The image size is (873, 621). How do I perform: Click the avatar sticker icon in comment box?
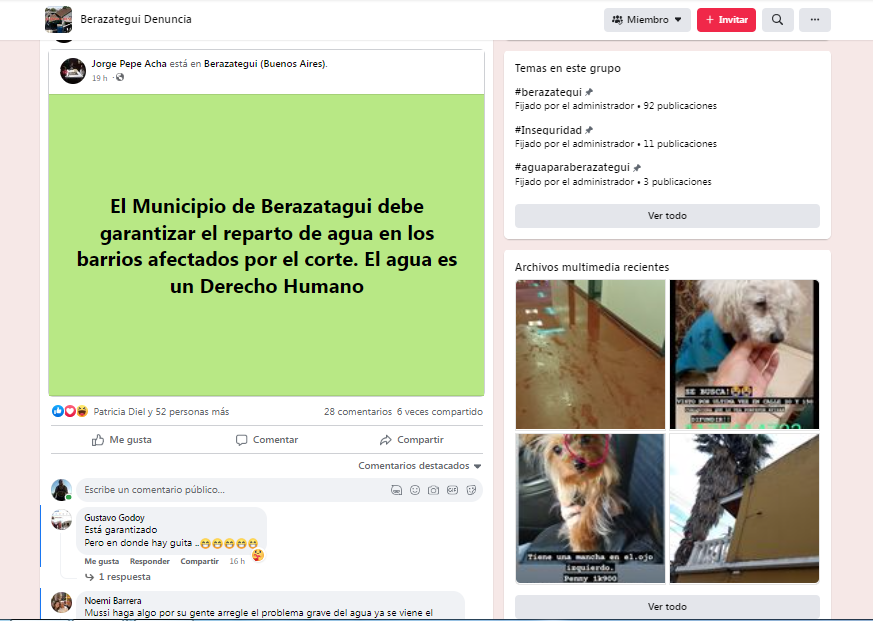(397, 490)
